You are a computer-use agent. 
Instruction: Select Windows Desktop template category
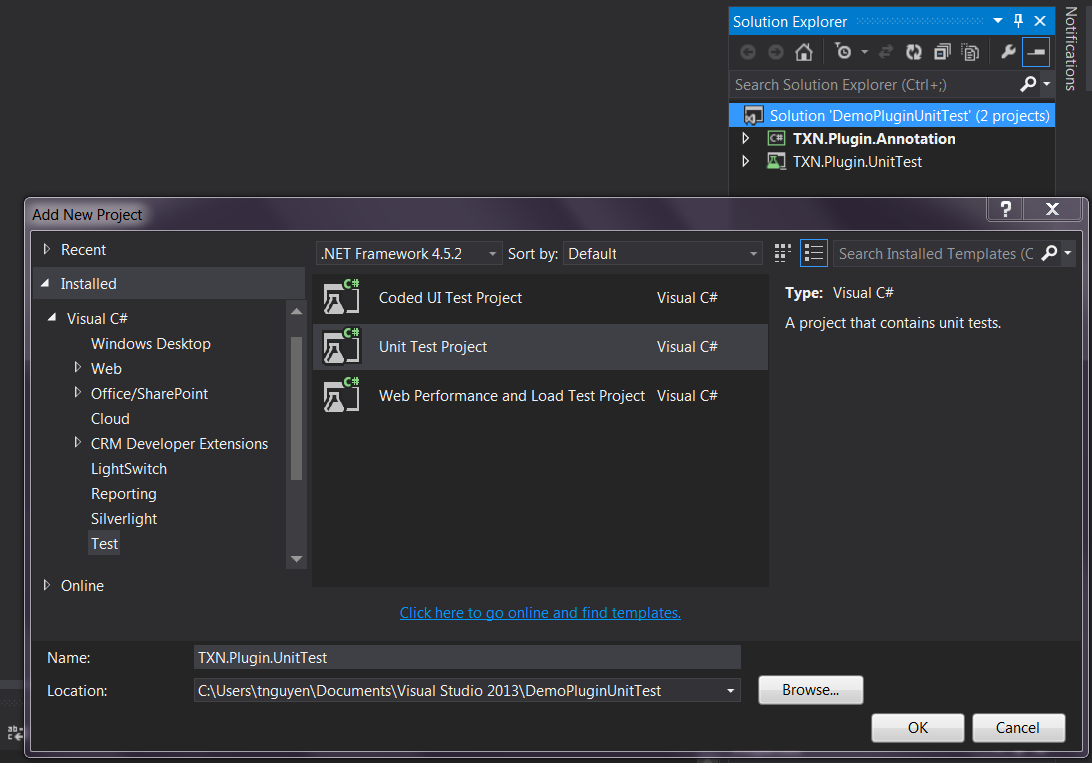(x=150, y=344)
